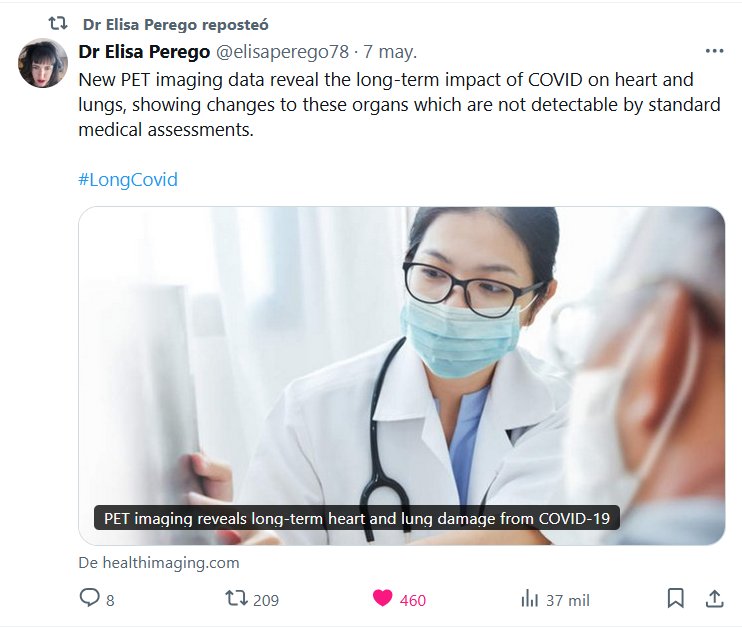Open Dr Elisa Perego's profile avatar
Viewport: 742px width, 628px height.
(43, 64)
